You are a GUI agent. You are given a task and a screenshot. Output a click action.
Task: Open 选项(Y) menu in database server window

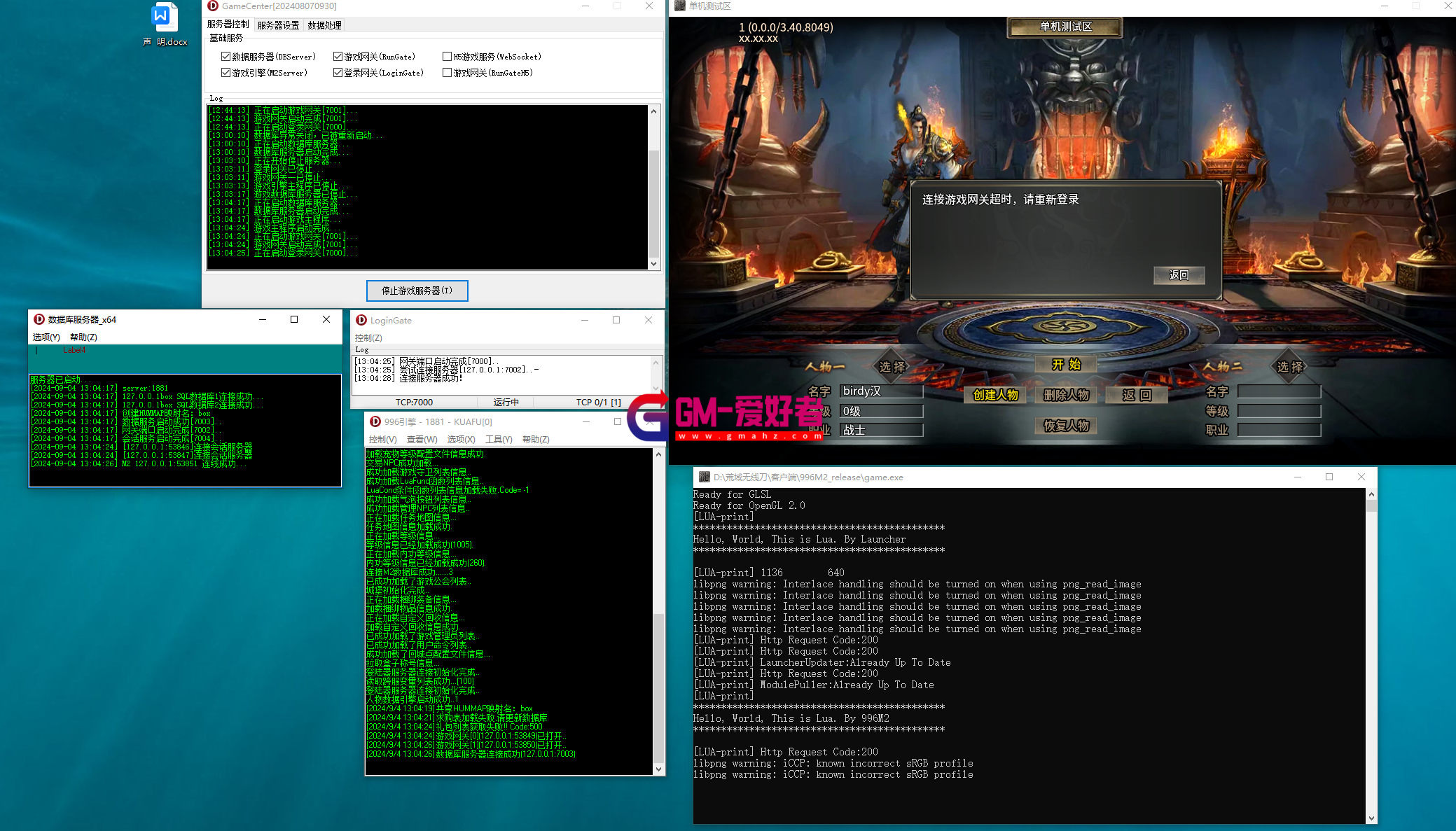(46, 337)
